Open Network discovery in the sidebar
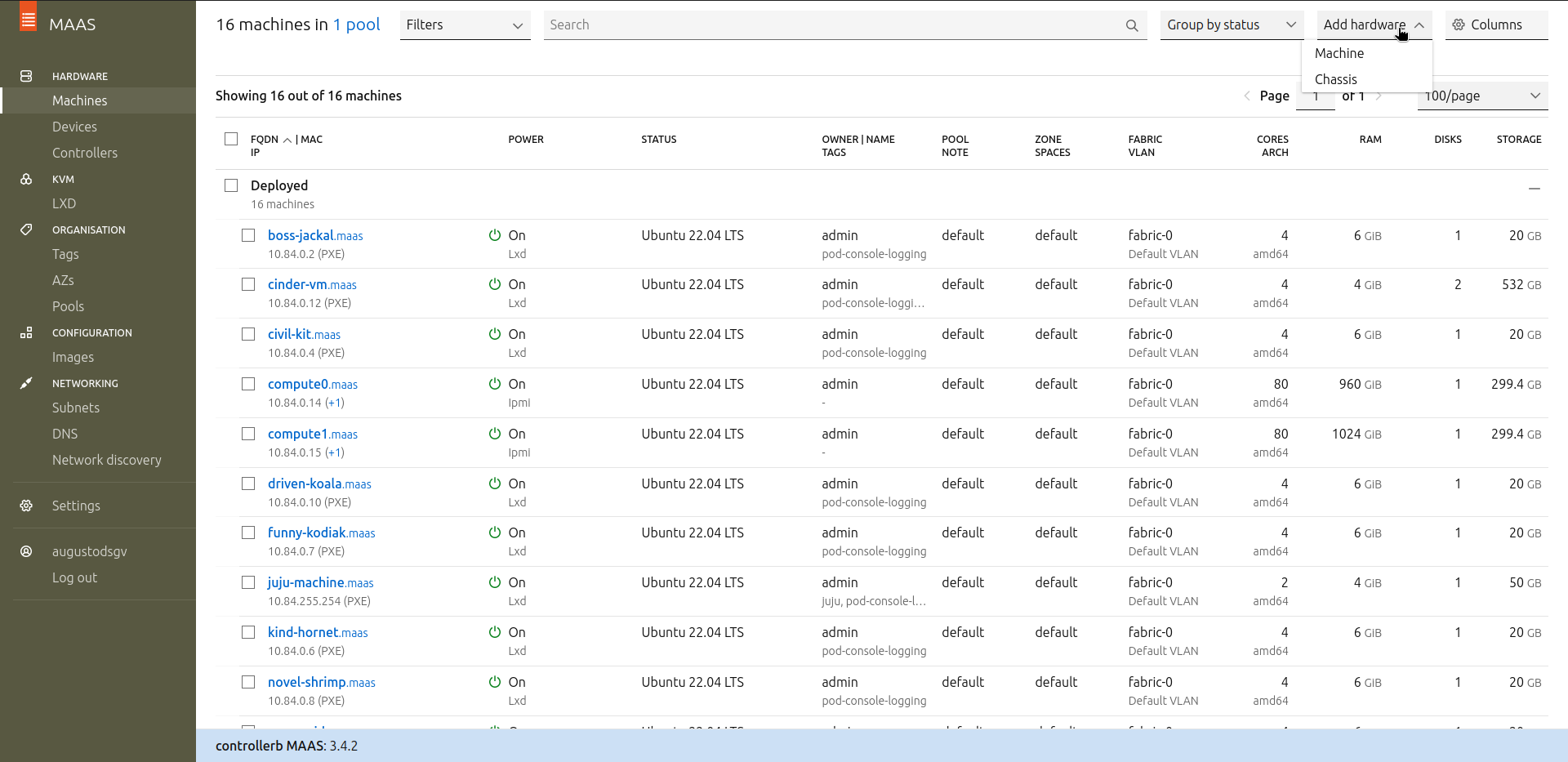The width and height of the screenshot is (1568, 762). coord(106,460)
